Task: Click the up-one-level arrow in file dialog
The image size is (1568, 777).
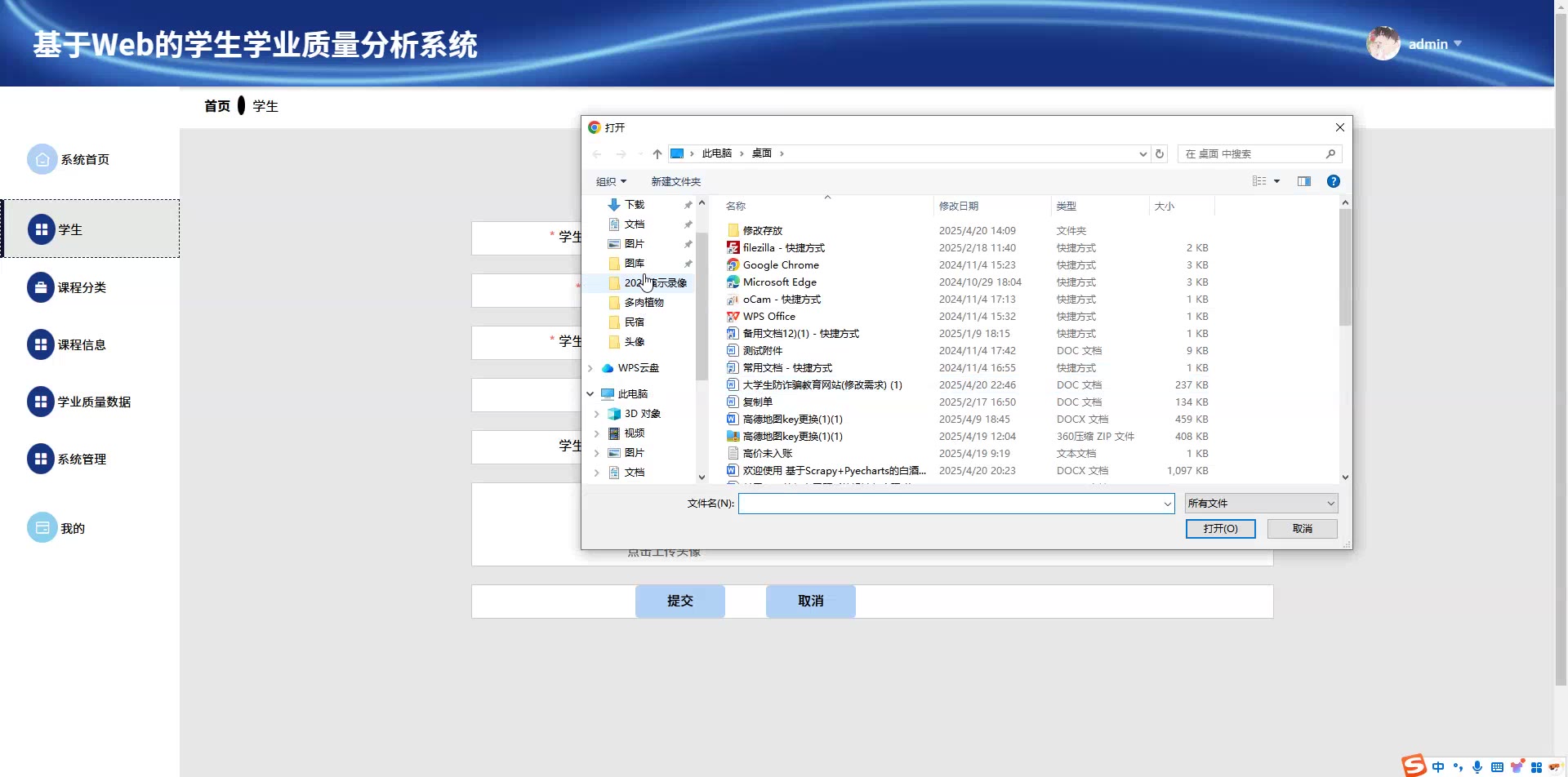Action: click(657, 153)
